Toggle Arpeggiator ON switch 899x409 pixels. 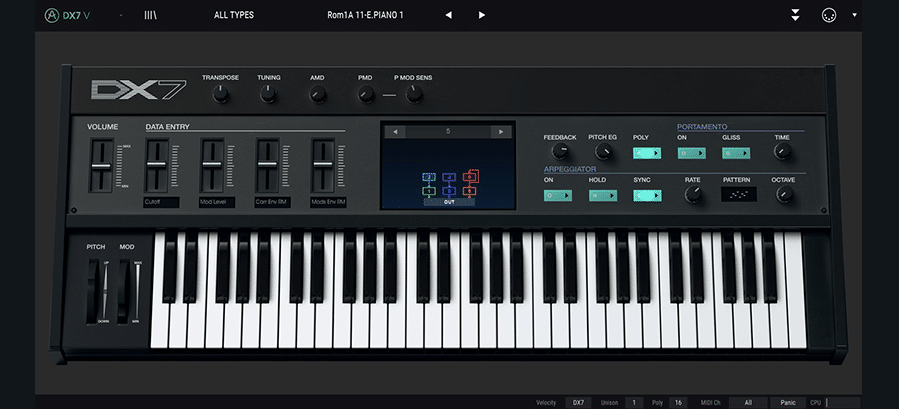click(x=558, y=196)
